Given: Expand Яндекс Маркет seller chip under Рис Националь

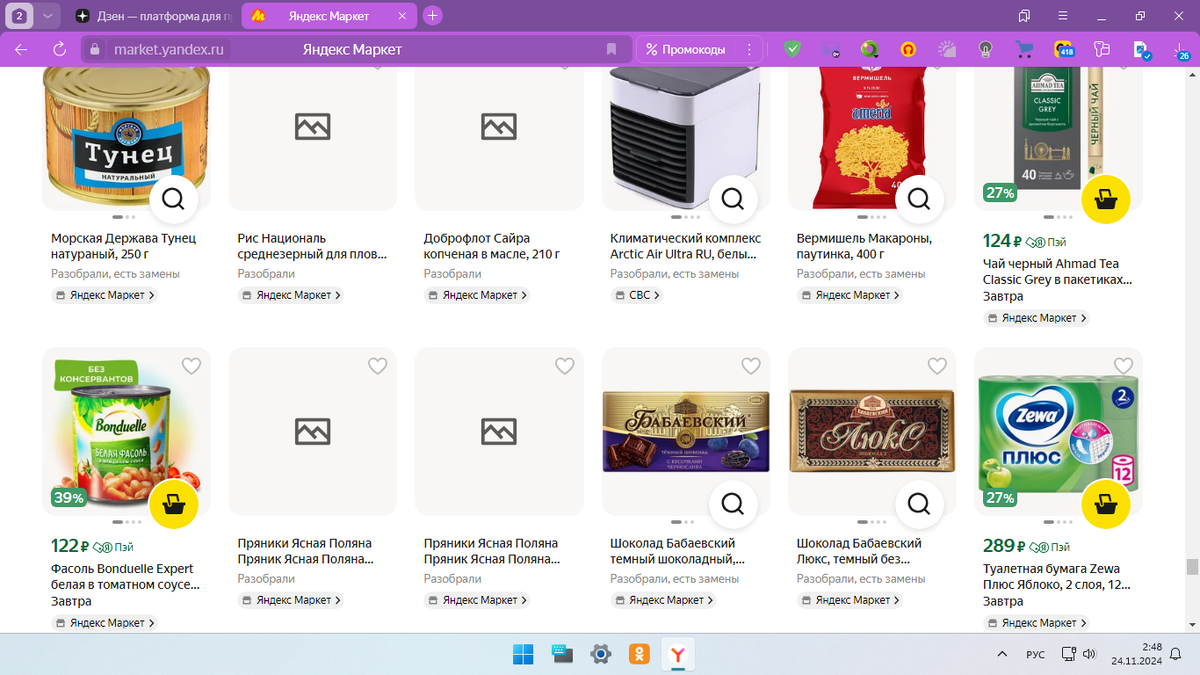Looking at the screenshot, I should pos(291,295).
